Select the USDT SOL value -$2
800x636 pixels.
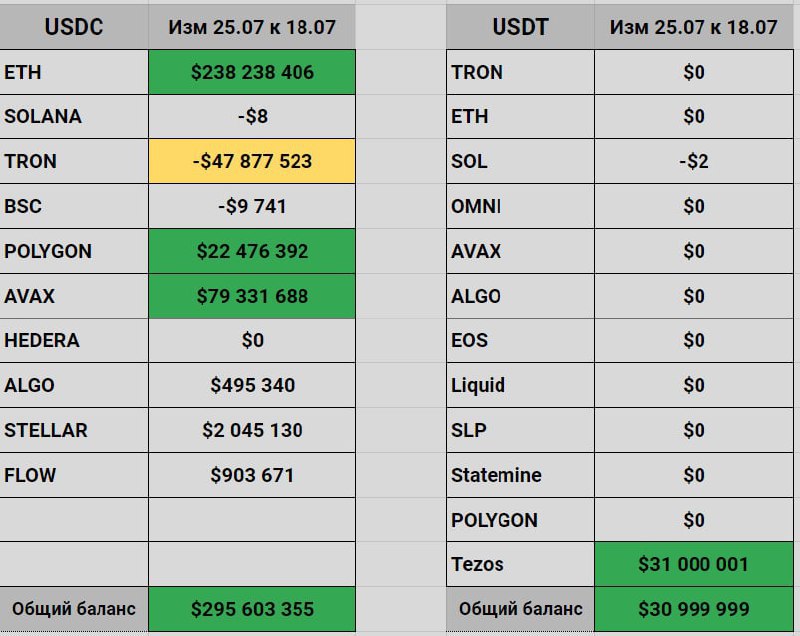[693, 161]
